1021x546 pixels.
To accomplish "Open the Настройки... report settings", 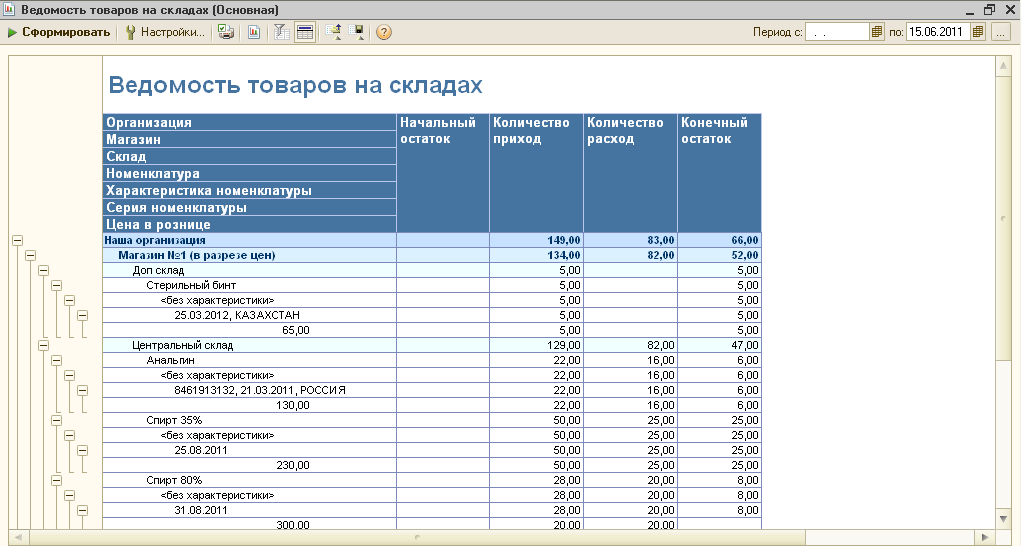I will pyautogui.click(x=165, y=32).
